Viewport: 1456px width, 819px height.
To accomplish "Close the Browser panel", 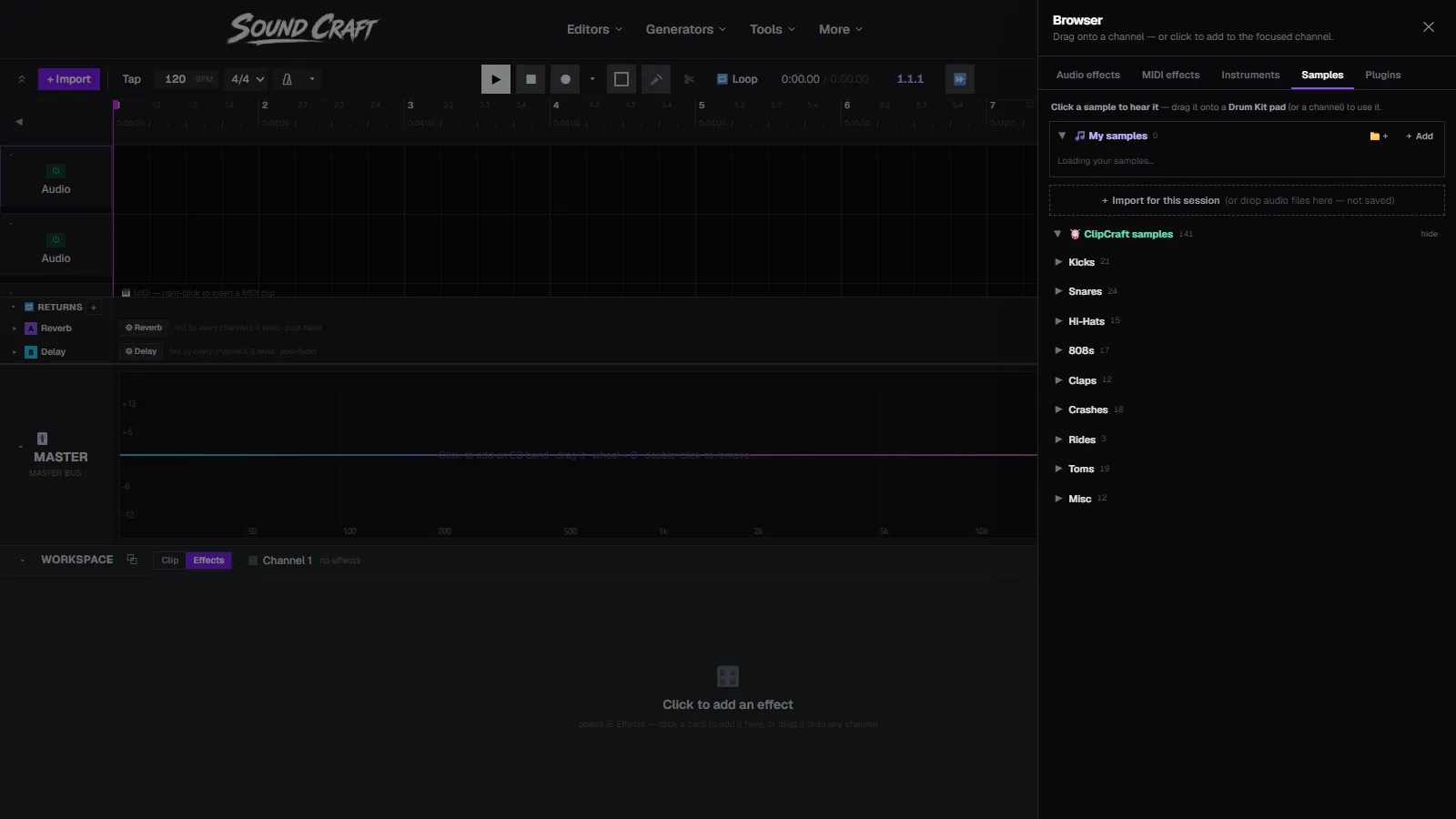I will point(1429,27).
